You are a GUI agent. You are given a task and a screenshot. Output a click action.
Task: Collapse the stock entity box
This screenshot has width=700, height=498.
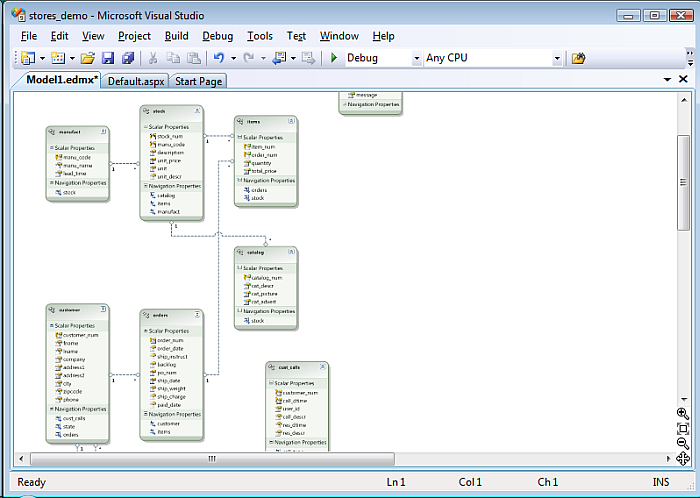(x=197, y=111)
